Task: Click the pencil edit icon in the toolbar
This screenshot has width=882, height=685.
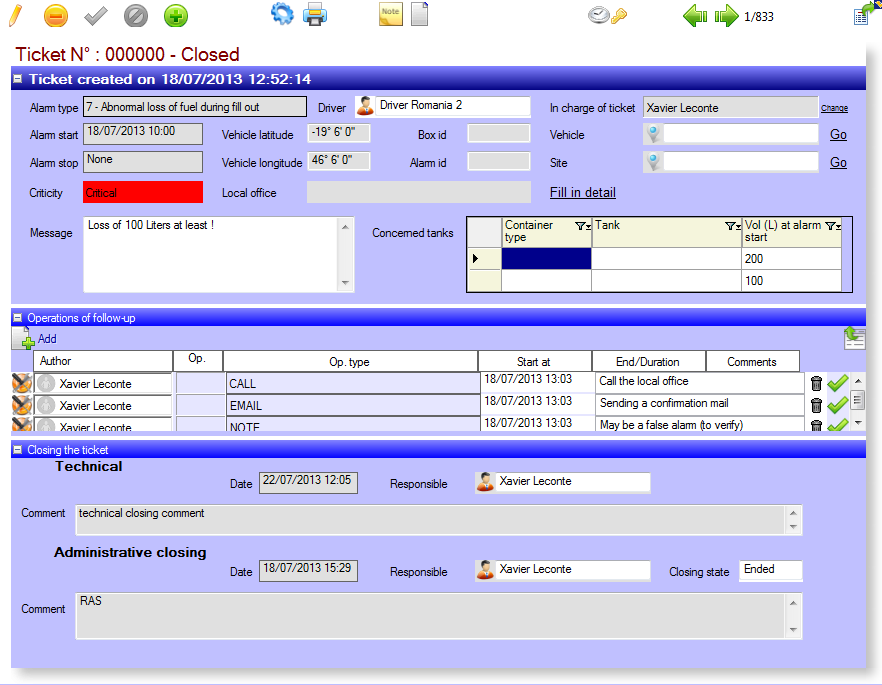Action: point(16,15)
